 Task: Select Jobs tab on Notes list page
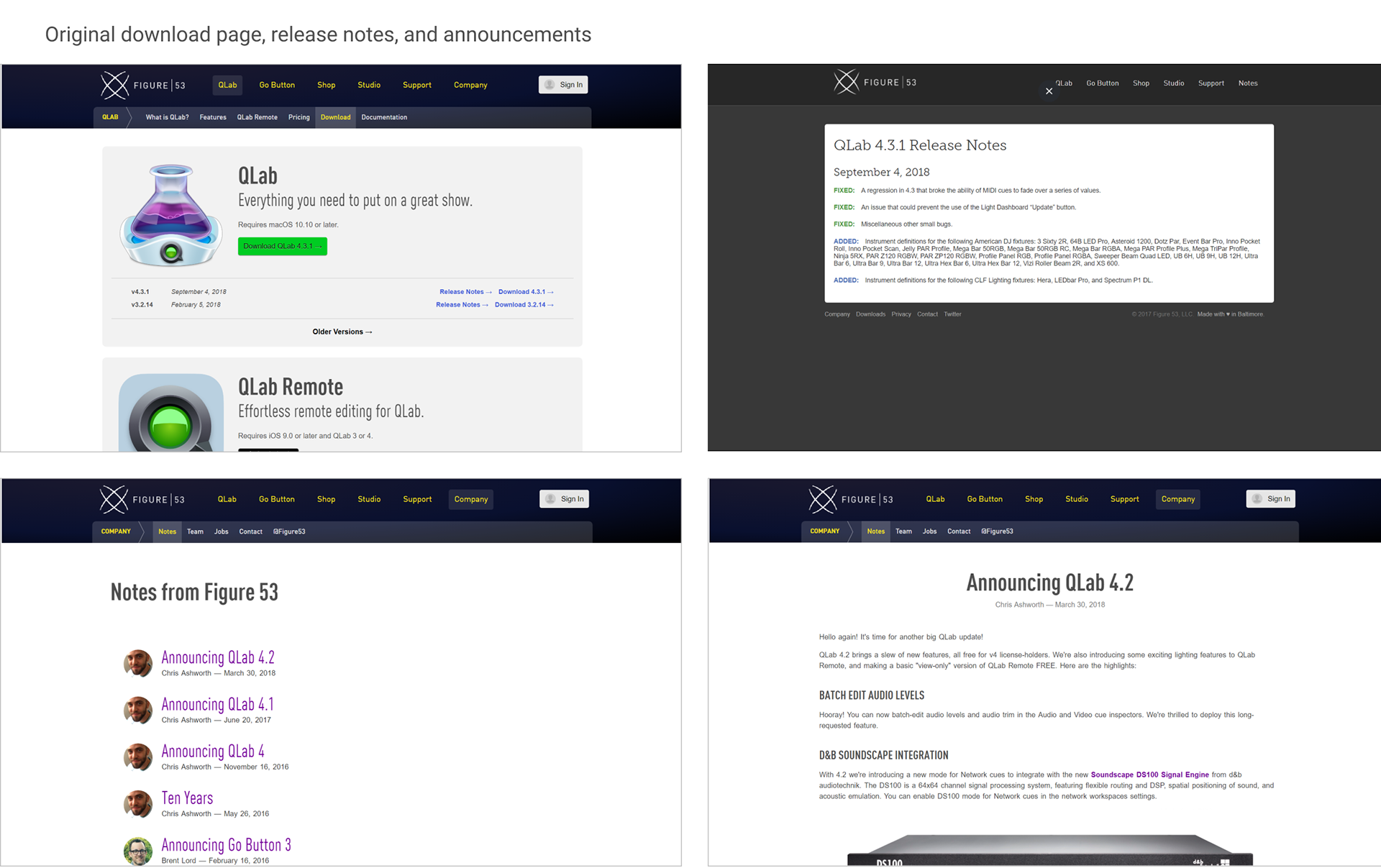222,531
